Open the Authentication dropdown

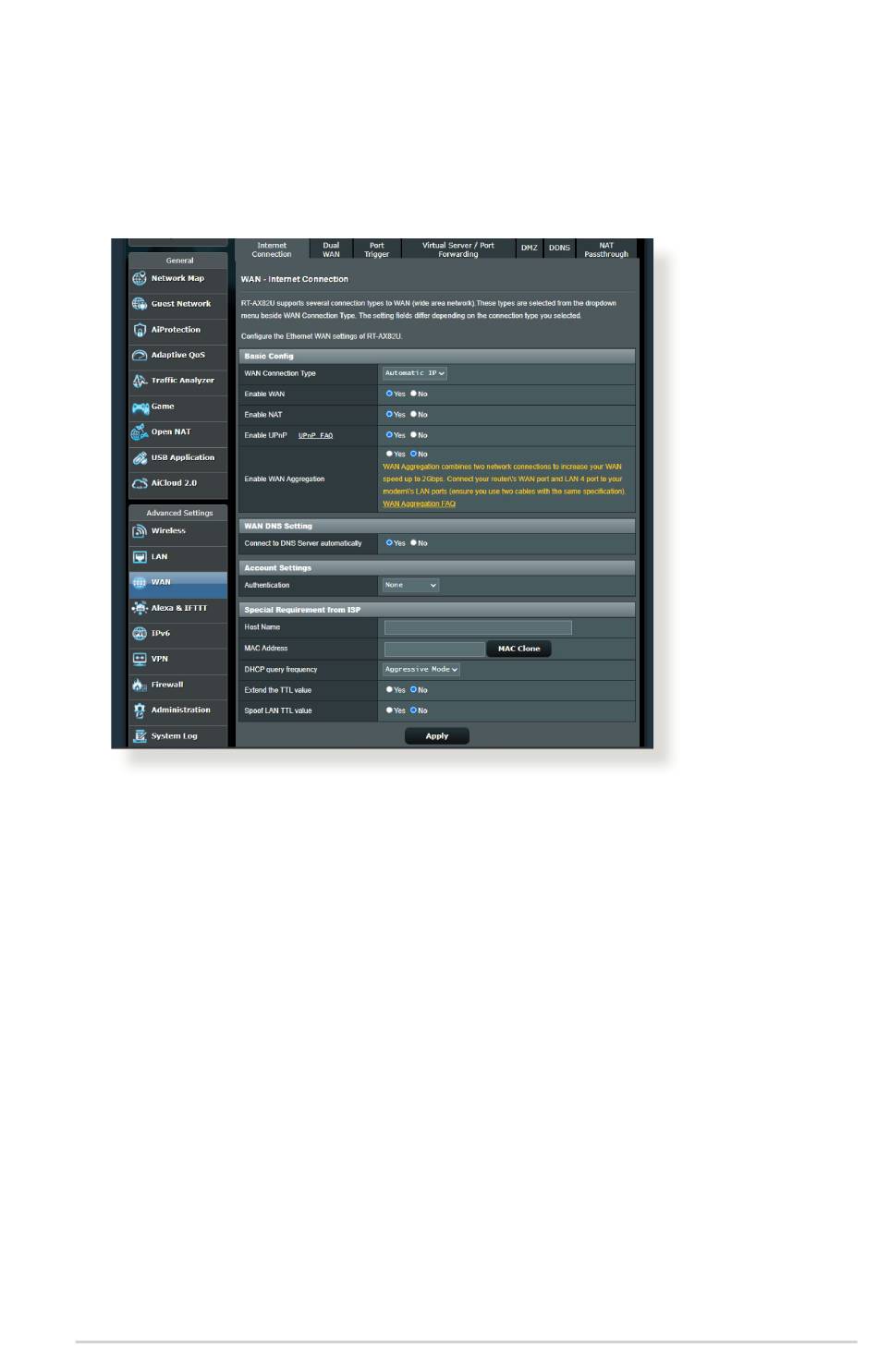(411, 585)
